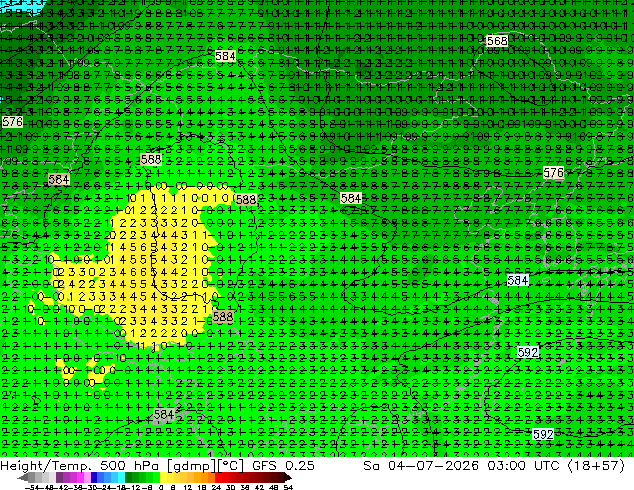
Task: Click the '[gdmp]' unit text
Action: tap(190, 466)
